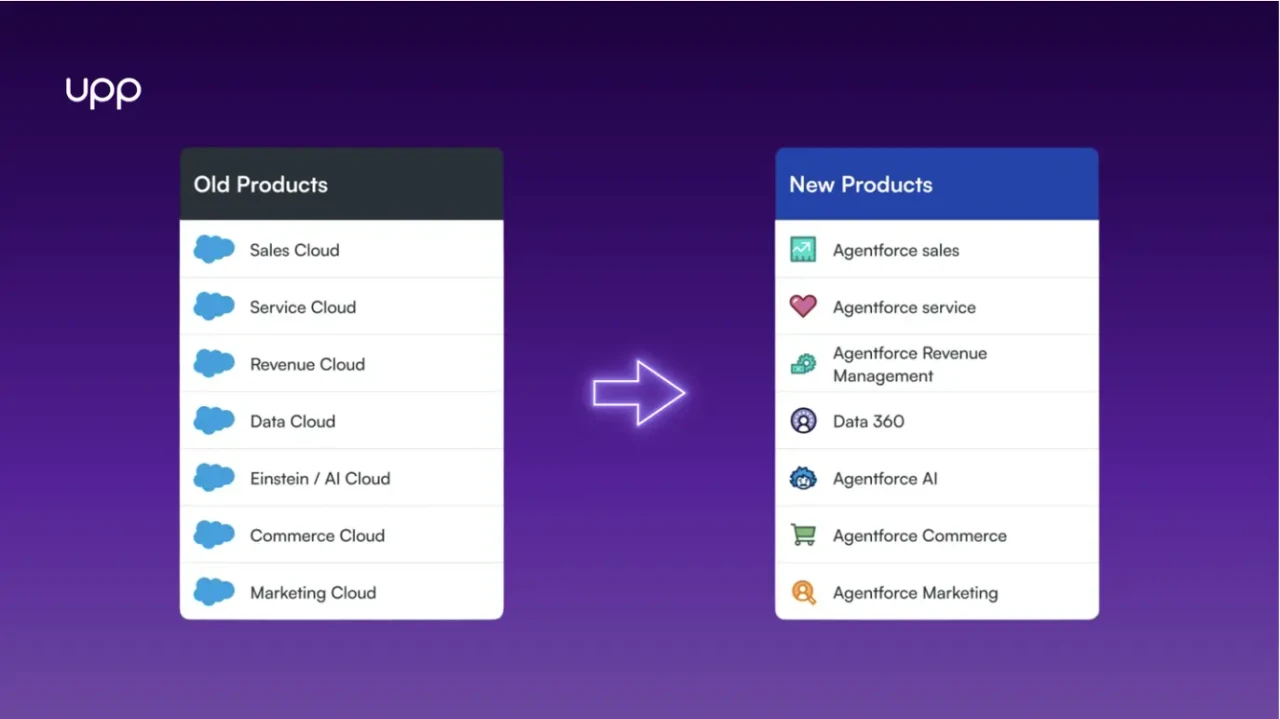Select the Agentforce Marketing text
Screen dimensions: 1280x719
(x=915, y=592)
